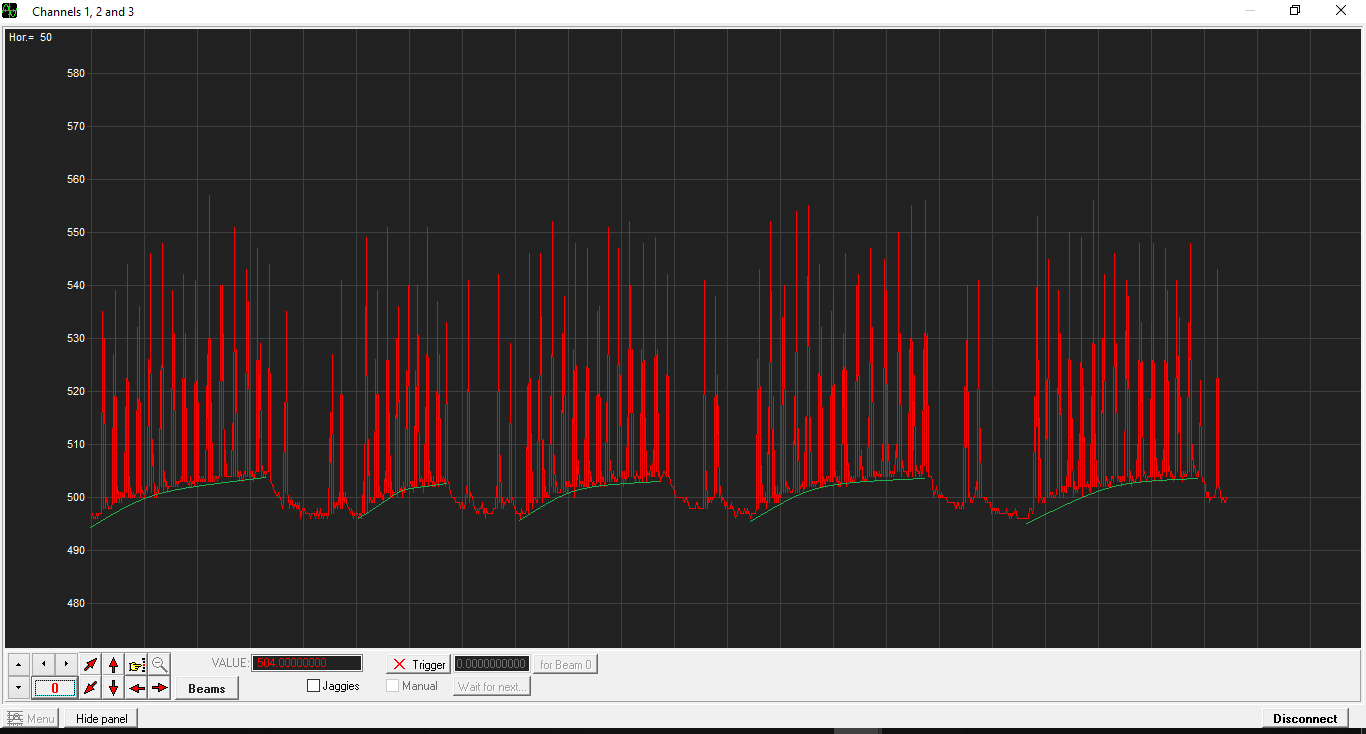Screen dimensions: 1366x734
Task: Click the VALUE field showing 504.00000000
Action: point(306,663)
